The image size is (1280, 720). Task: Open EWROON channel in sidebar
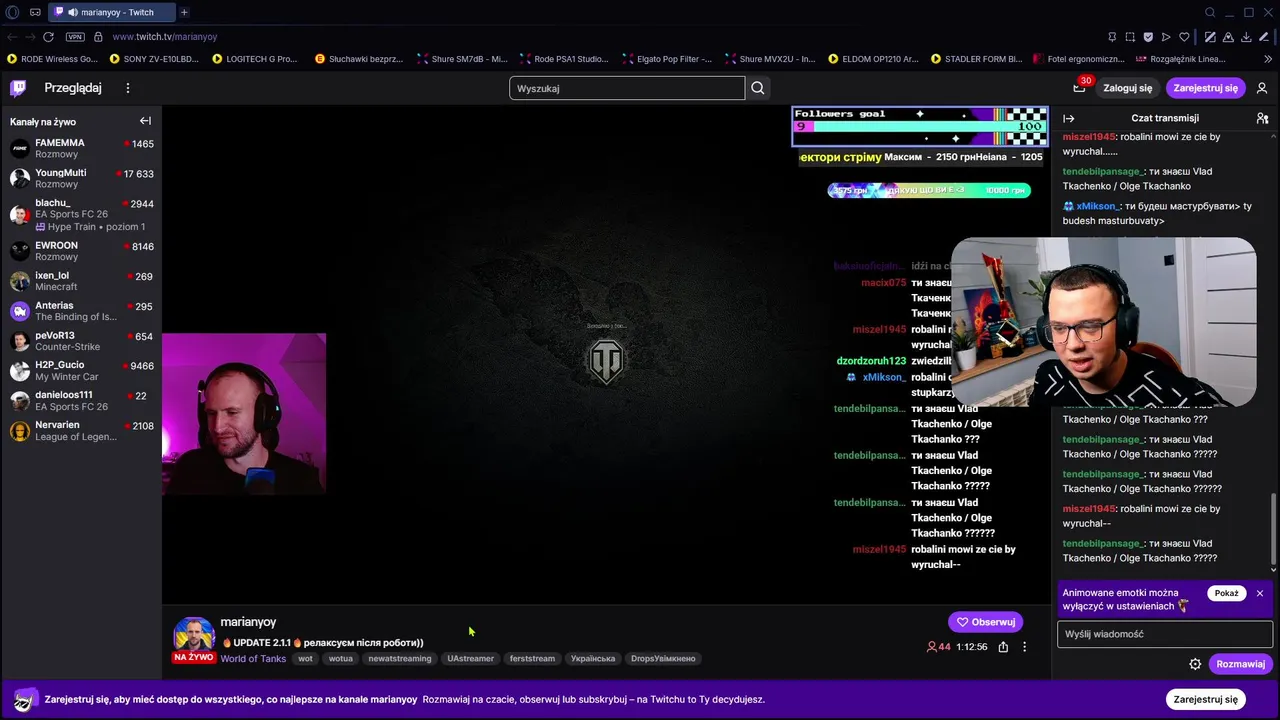(81, 251)
